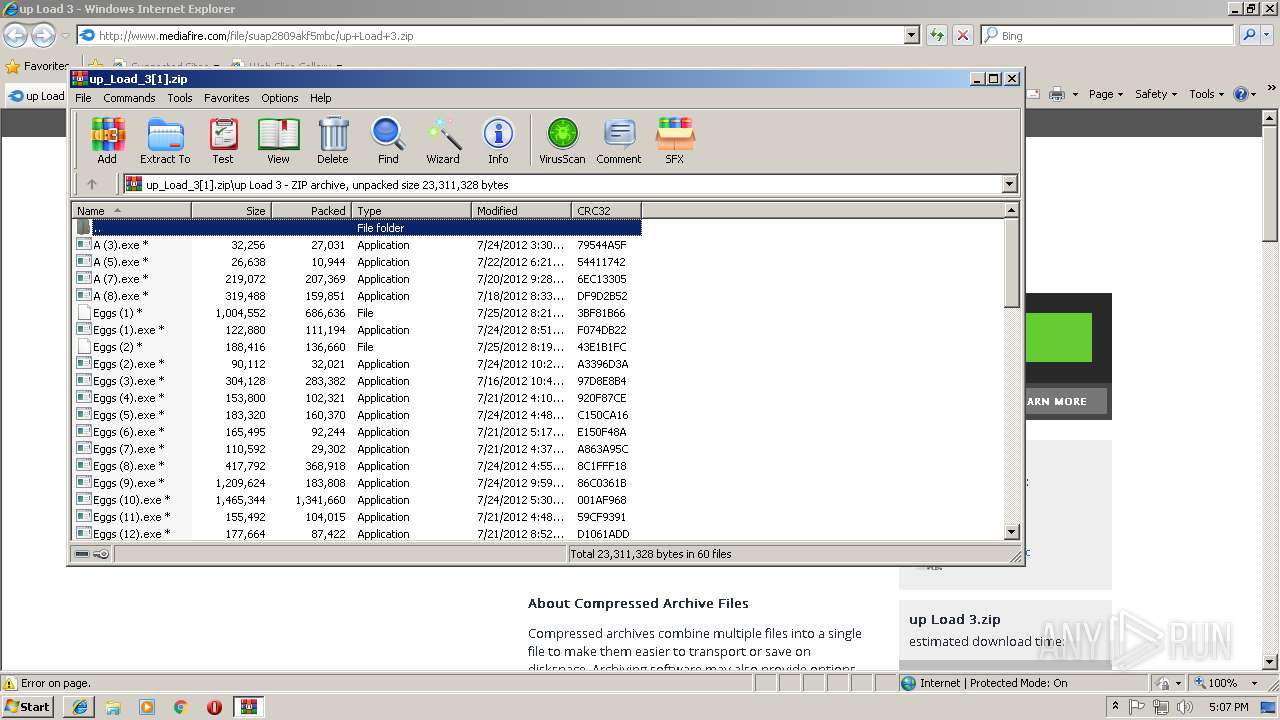Click the 'Error on page' status message
Image resolution: width=1280 pixels, height=720 pixels.
(55, 683)
